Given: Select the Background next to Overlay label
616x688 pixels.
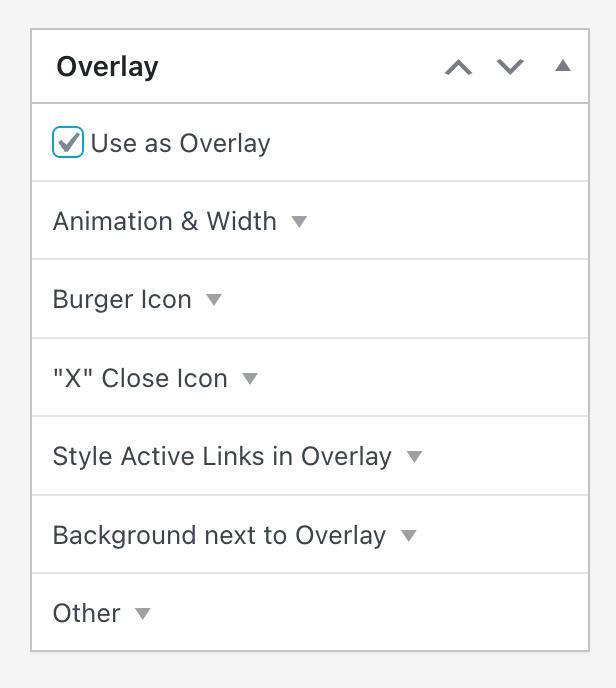Looking at the screenshot, I should point(219,535).
